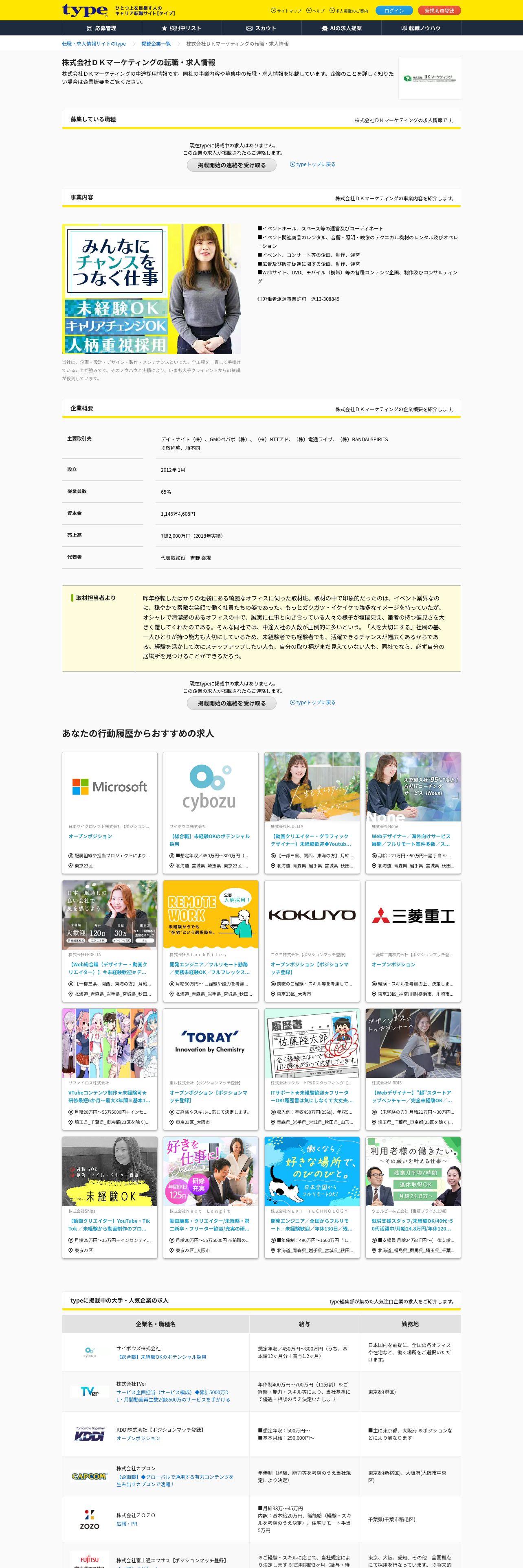Open 求人掲載のご案内 in header

pyautogui.click(x=349, y=11)
